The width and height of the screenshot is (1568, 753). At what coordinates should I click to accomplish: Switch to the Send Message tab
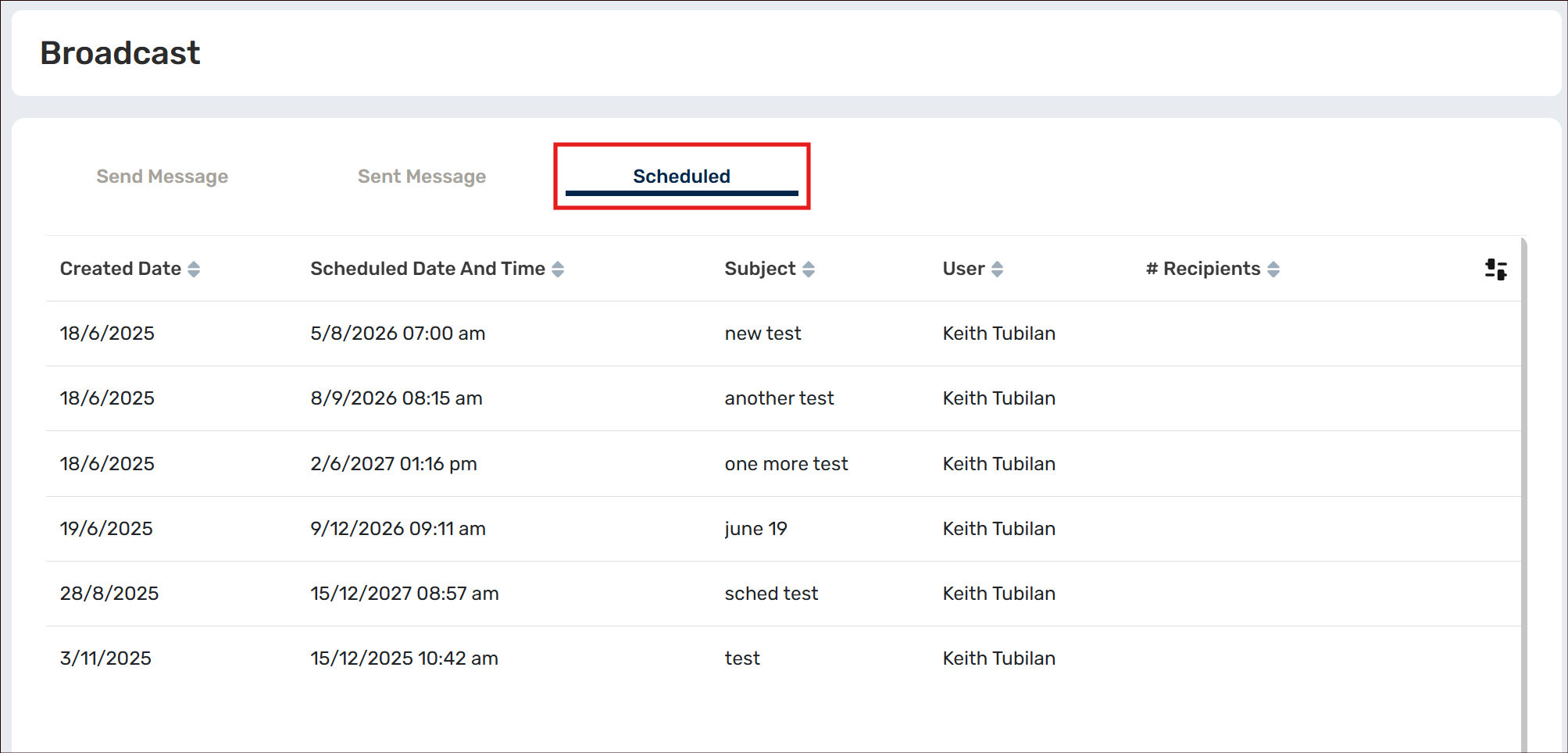162,177
